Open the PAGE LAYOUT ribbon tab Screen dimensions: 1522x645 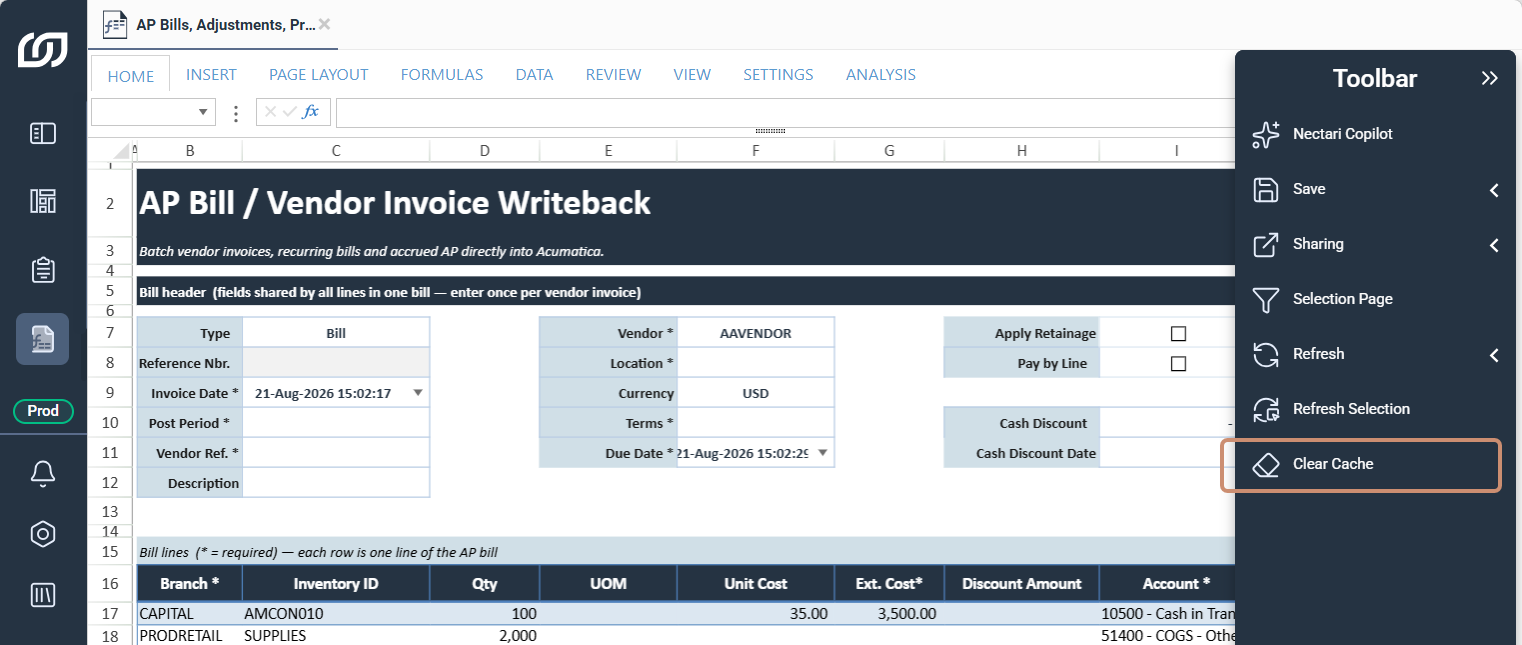coord(319,74)
